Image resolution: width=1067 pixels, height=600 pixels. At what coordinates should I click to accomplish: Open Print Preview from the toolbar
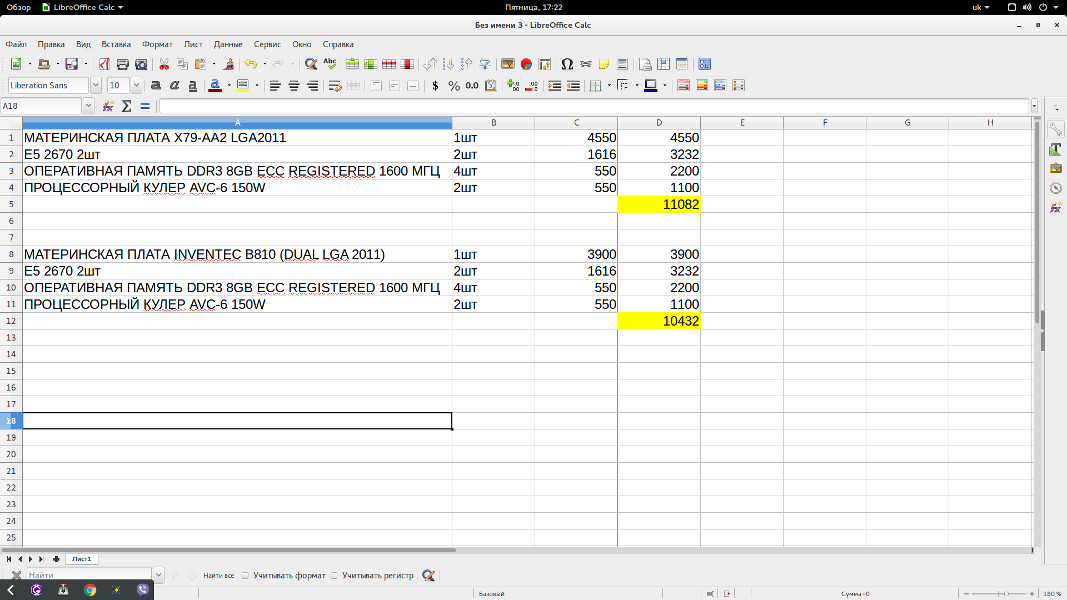tap(141, 64)
